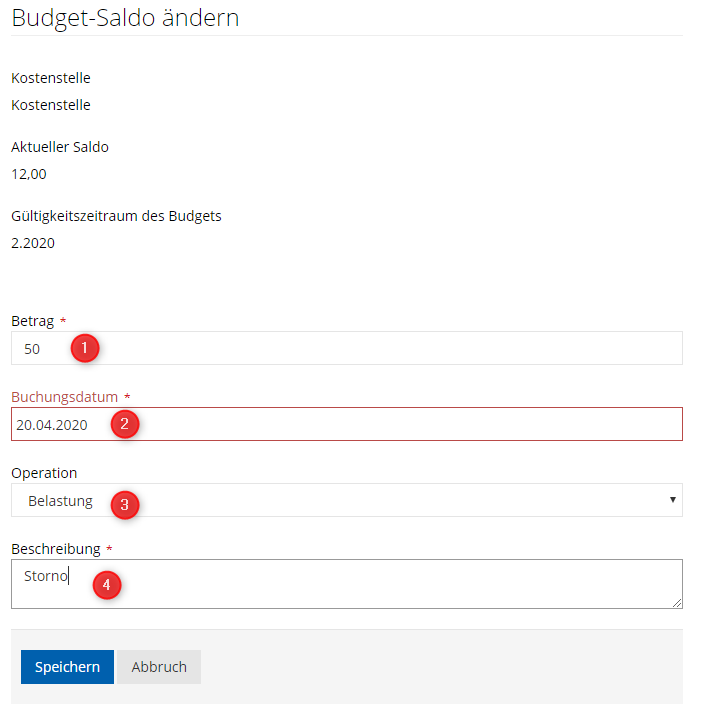Cancel using the Abbruch button
Viewport: 711px width, 716px height.
159,667
